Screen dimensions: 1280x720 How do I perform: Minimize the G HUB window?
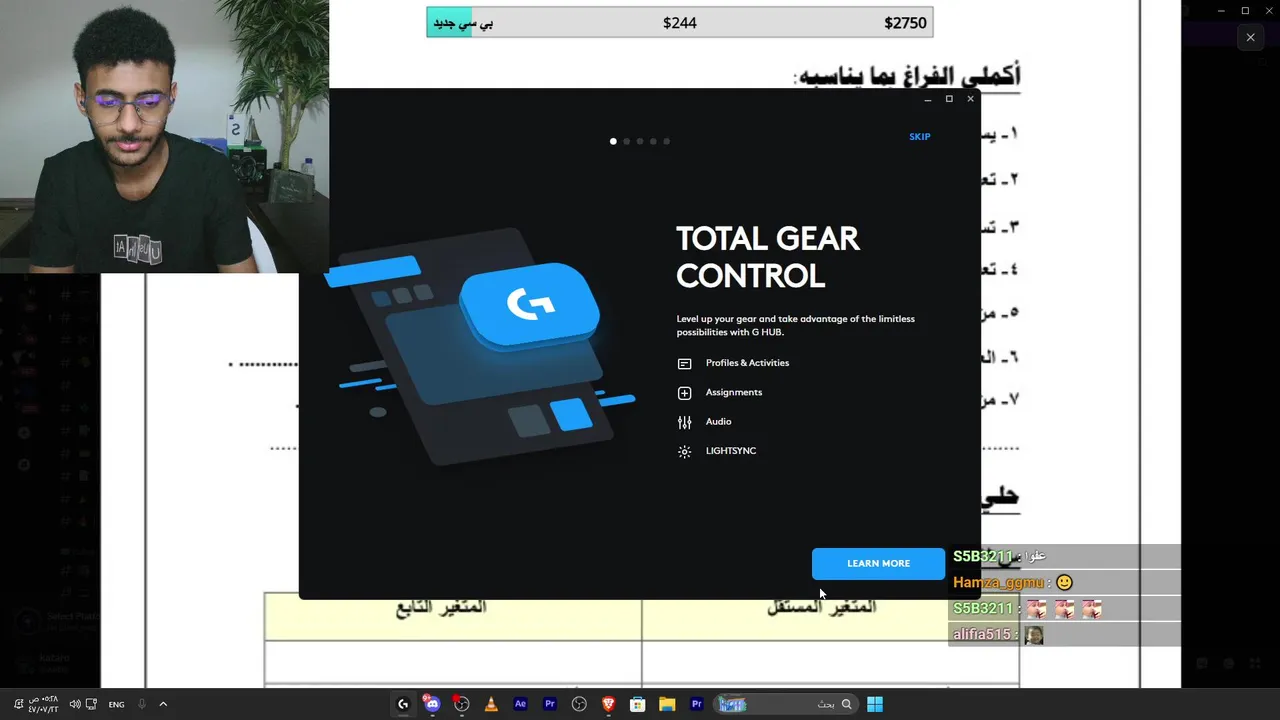click(x=928, y=99)
